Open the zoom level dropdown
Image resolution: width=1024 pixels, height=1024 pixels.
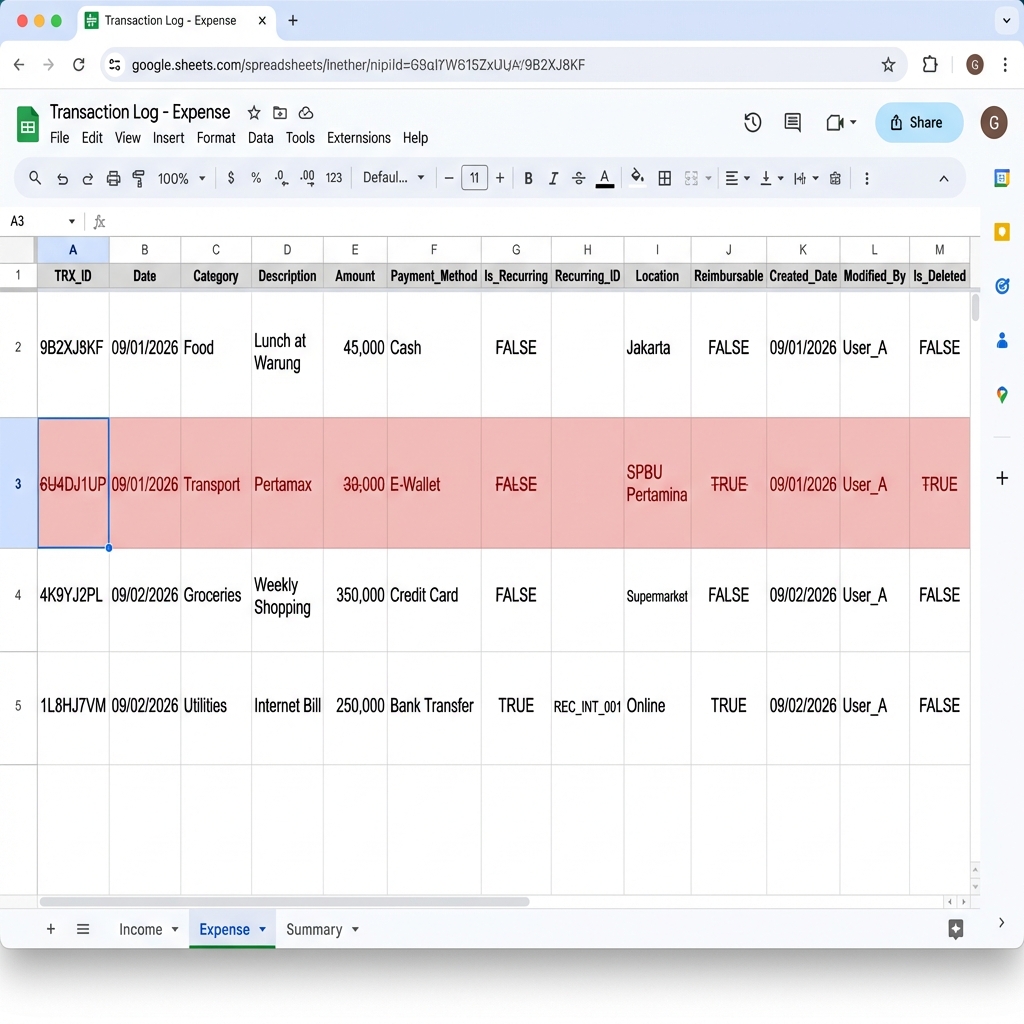(x=180, y=178)
